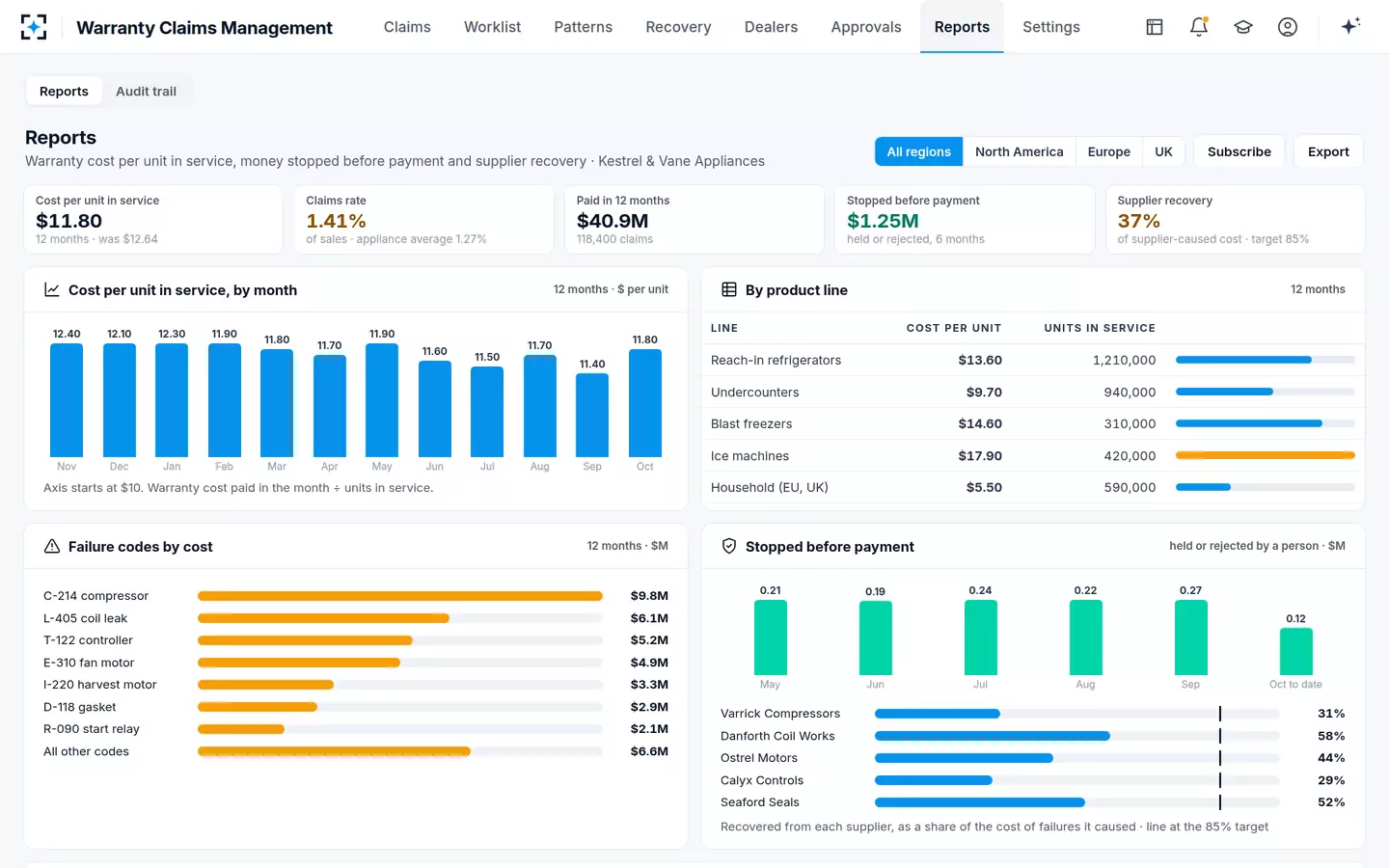Select the All other codes row
1389x868 pixels.
pos(356,751)
